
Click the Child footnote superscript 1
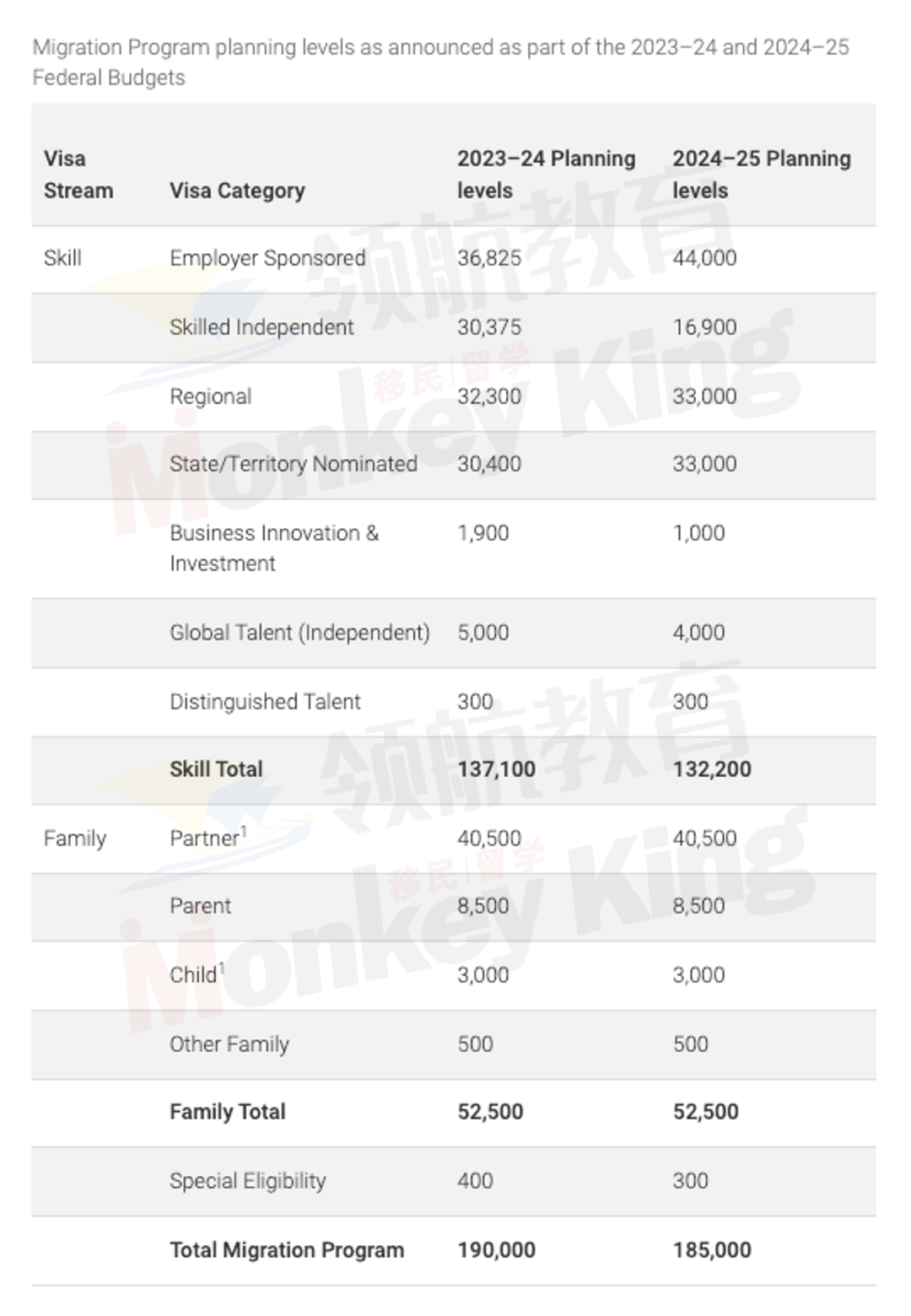click(221, 968)
